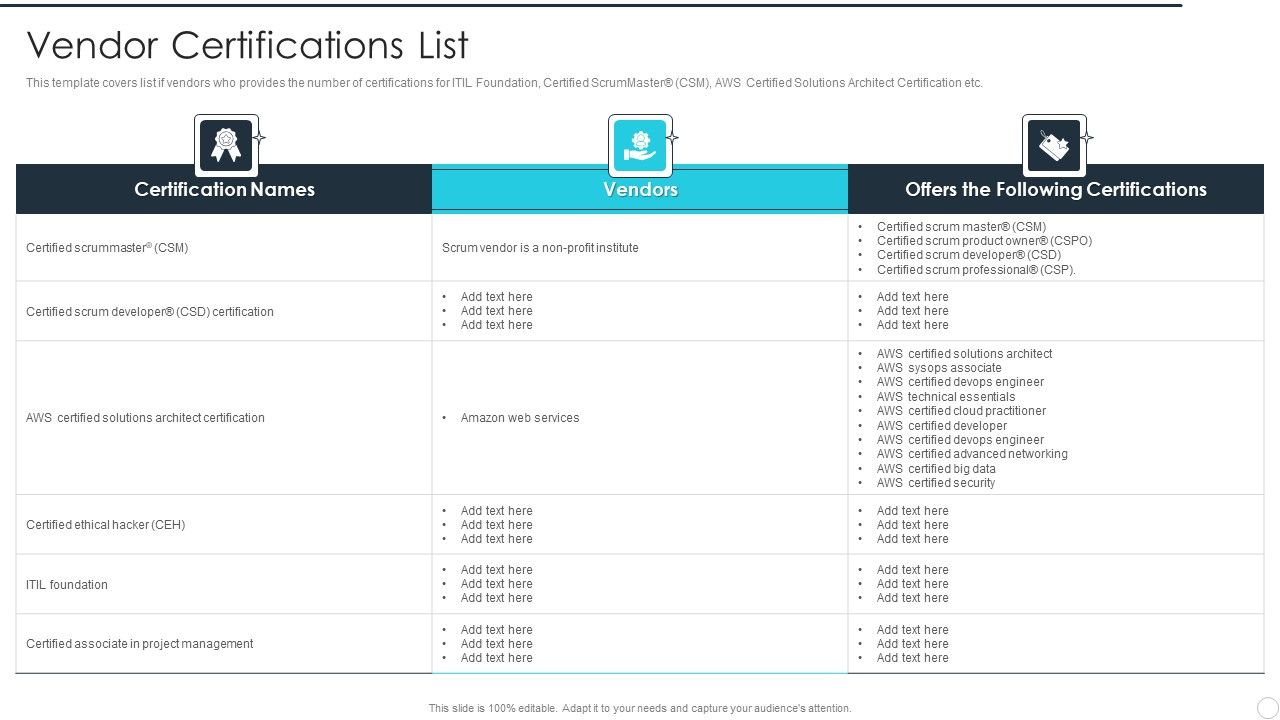
Task: Select the Certified scrummaster (CSM) cell
Action: 107,248
